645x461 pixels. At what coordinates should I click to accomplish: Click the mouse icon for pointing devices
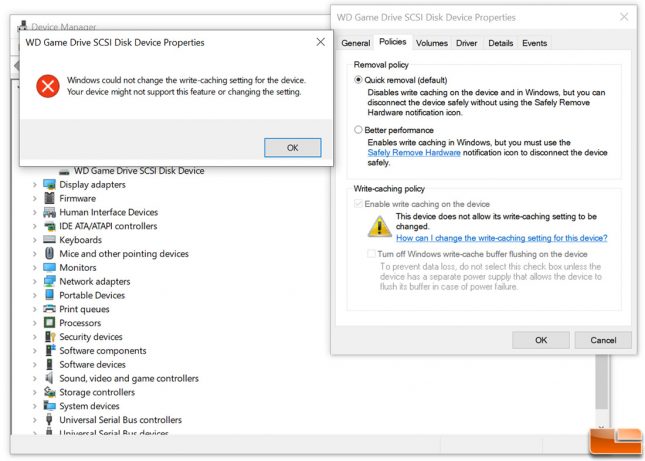click(x=49, y=253)
